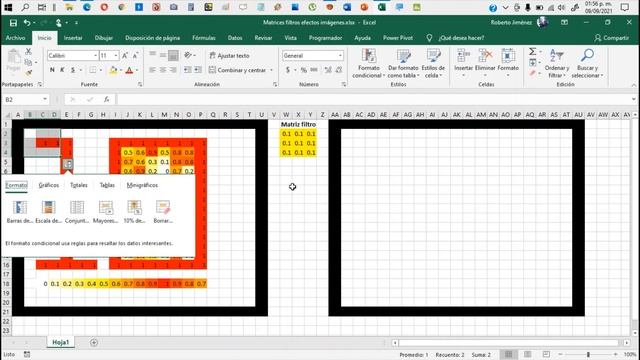This screenshot has height=360, width=640.
Task: Switch to Page Break Preview icon
Action: pos(546,354)
